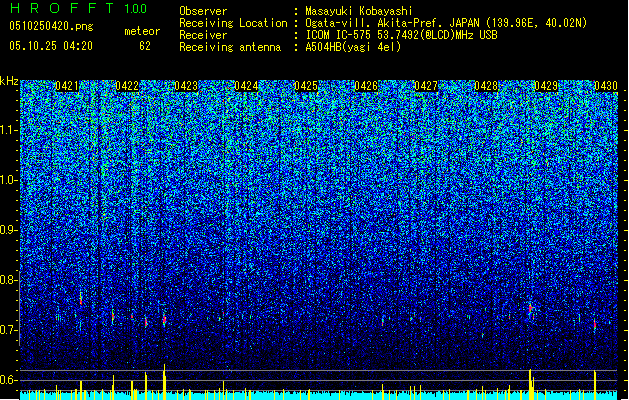Click the 0422 time marker
The height and width of the screenshot is (400, 629).
127,86
